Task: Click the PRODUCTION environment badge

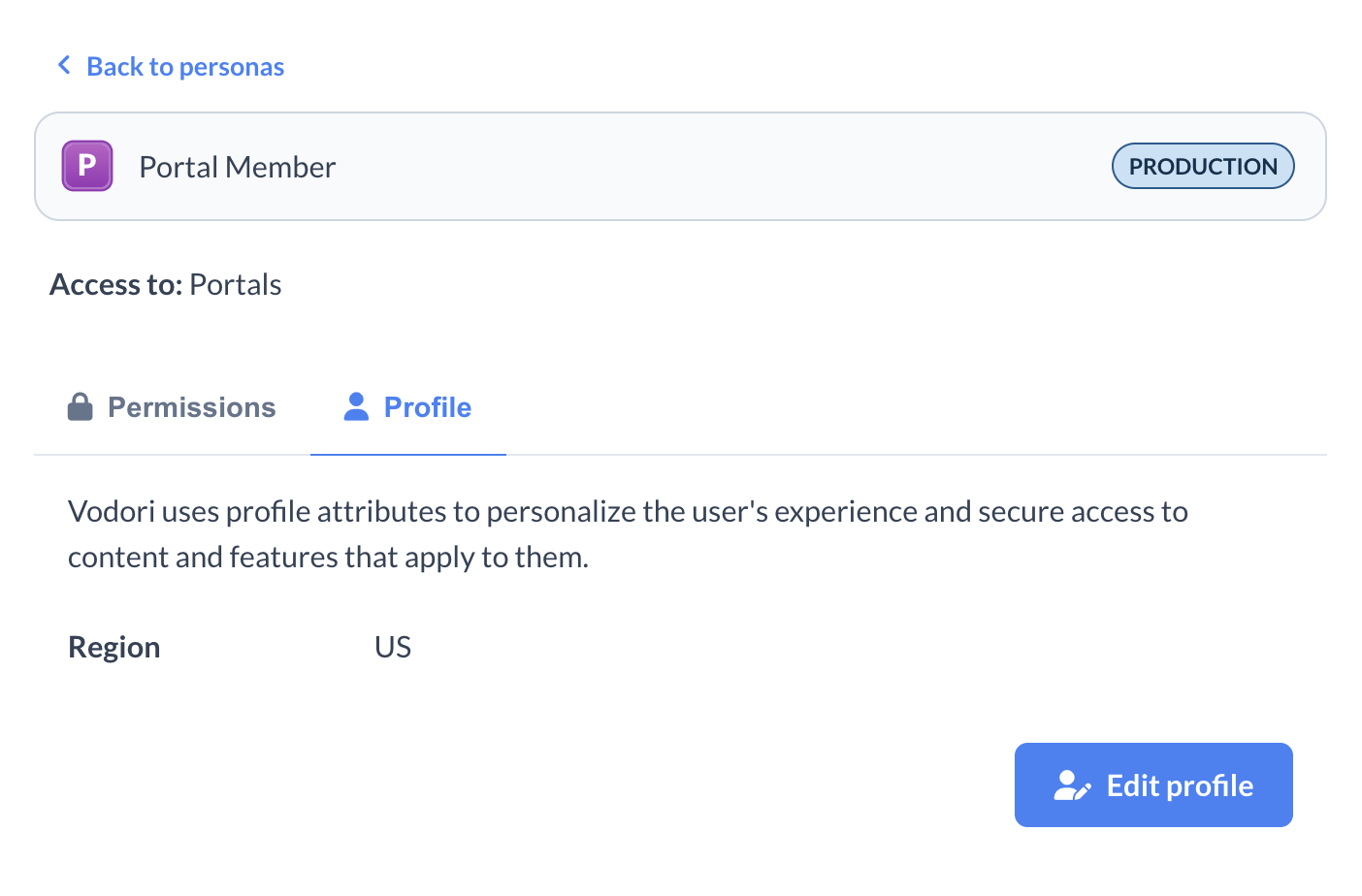Action: (x=1202, y=166)
